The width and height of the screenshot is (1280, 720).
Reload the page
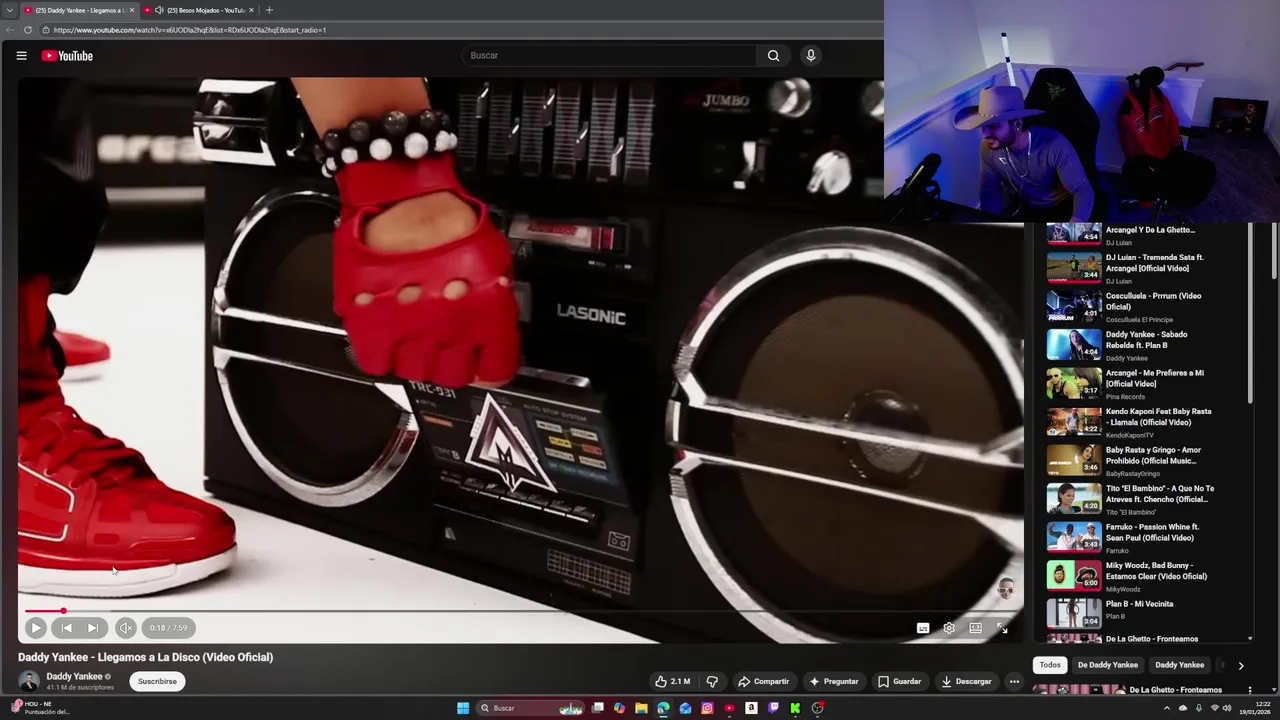coord(27,30)
